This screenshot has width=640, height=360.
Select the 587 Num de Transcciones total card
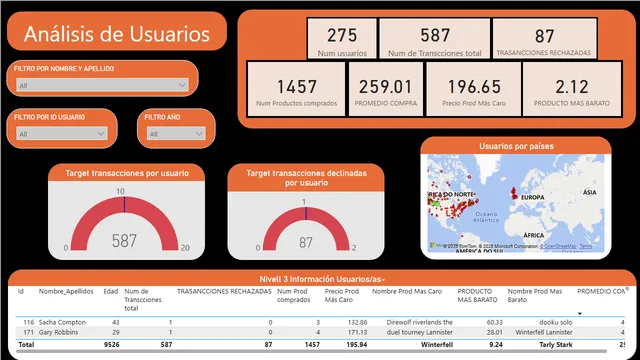[x=435, y=39]
